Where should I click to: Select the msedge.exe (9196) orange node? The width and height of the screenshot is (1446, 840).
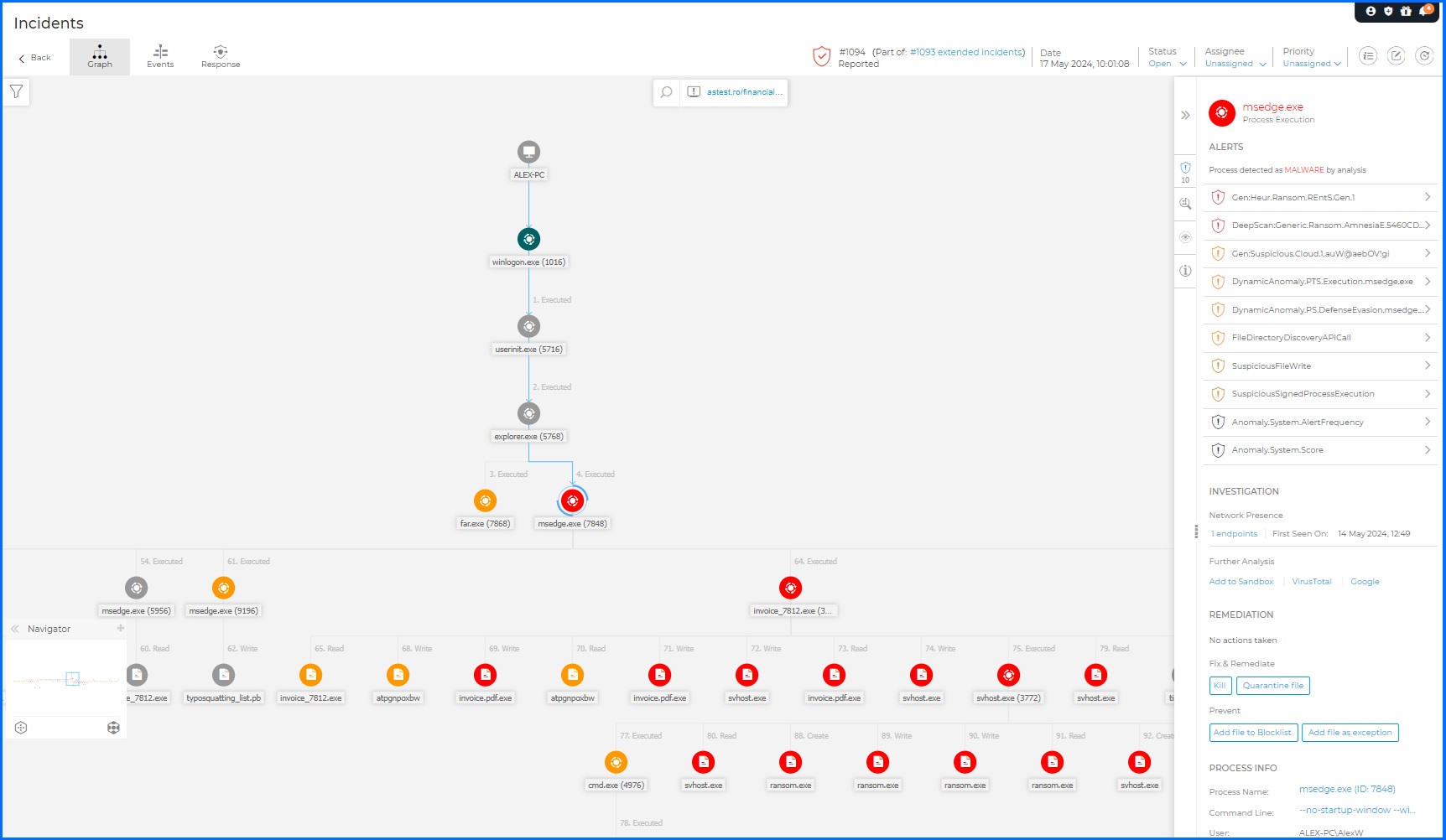point(223,588)
